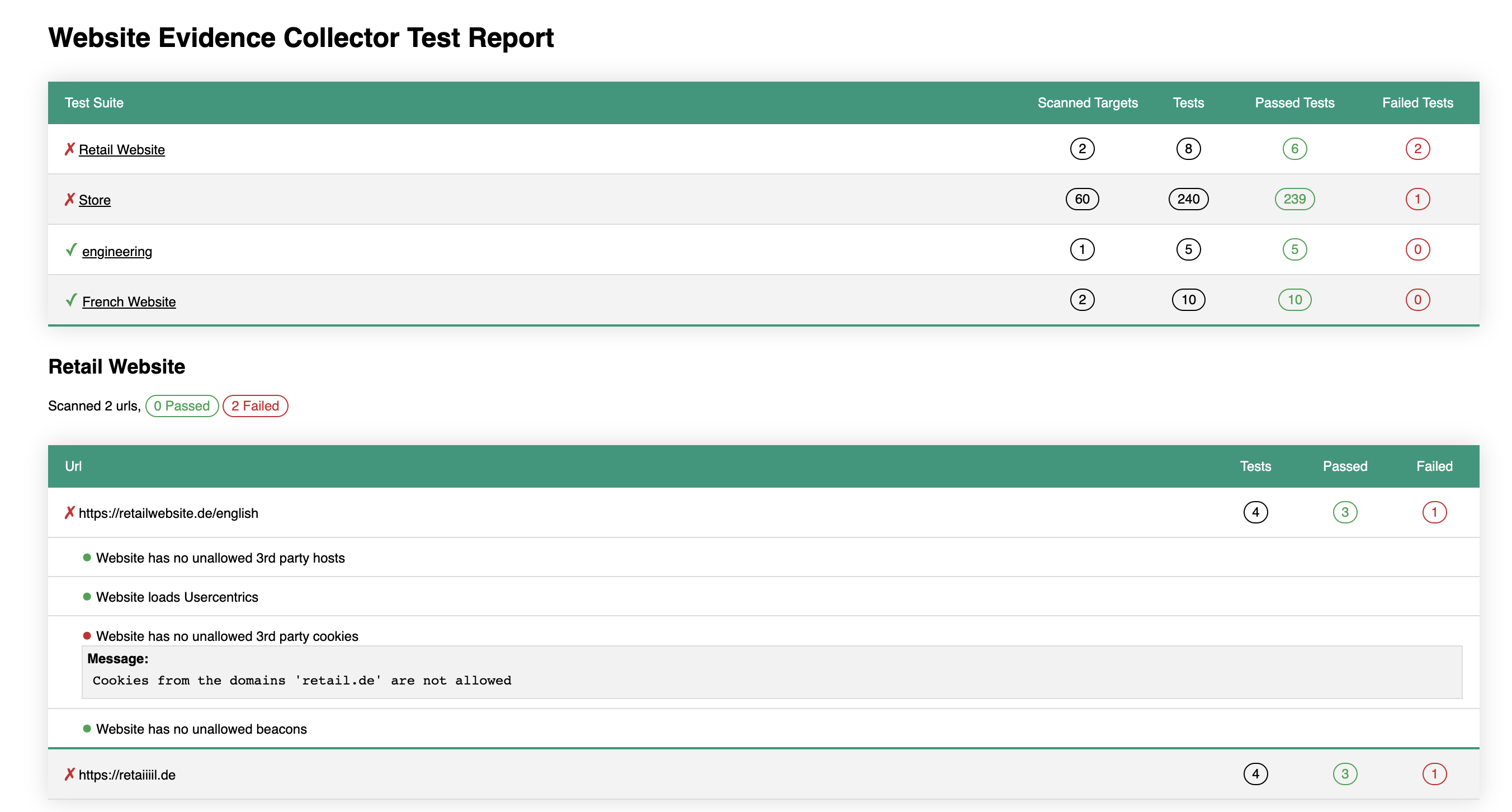Collapse the retailwebsite.de/english URL row
1512x812 pixels.
pyautogui.click(x=168, y=513)
